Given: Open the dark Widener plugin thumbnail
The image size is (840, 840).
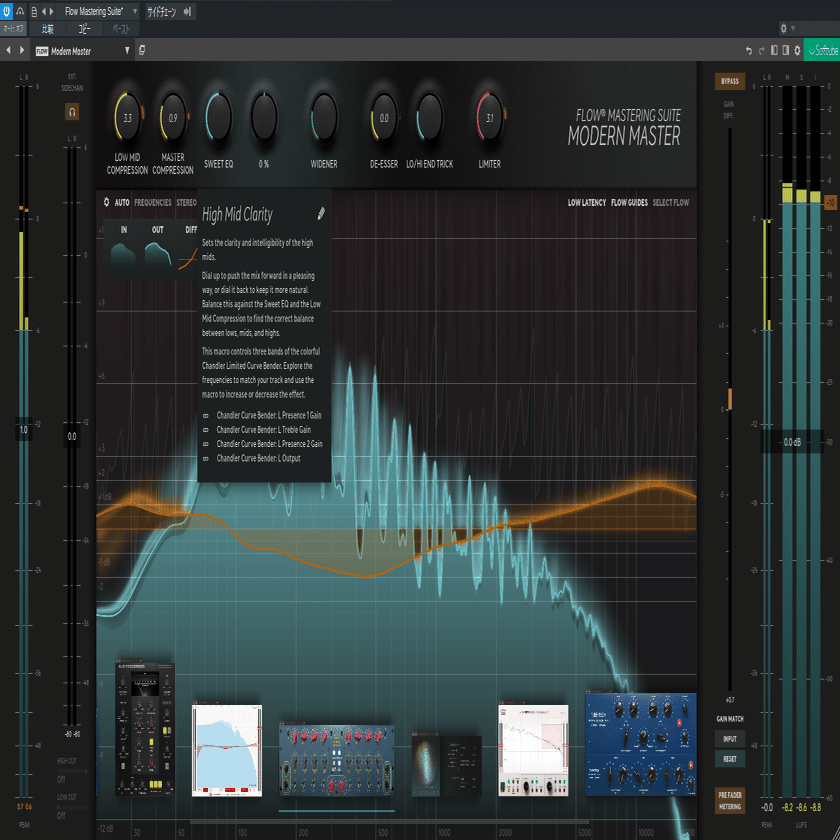Looking at the screenshot, I should click(446, 766).
